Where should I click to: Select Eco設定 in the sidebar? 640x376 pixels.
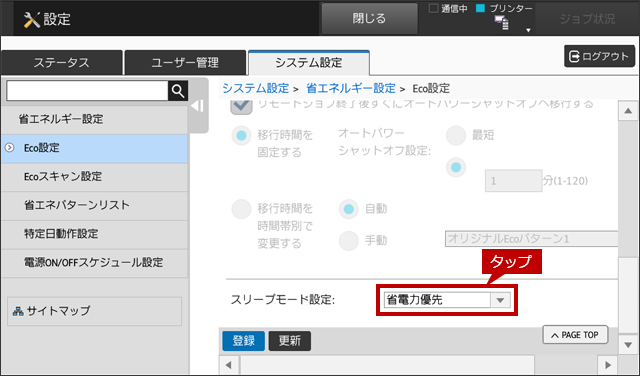click(x=94, y=148)
